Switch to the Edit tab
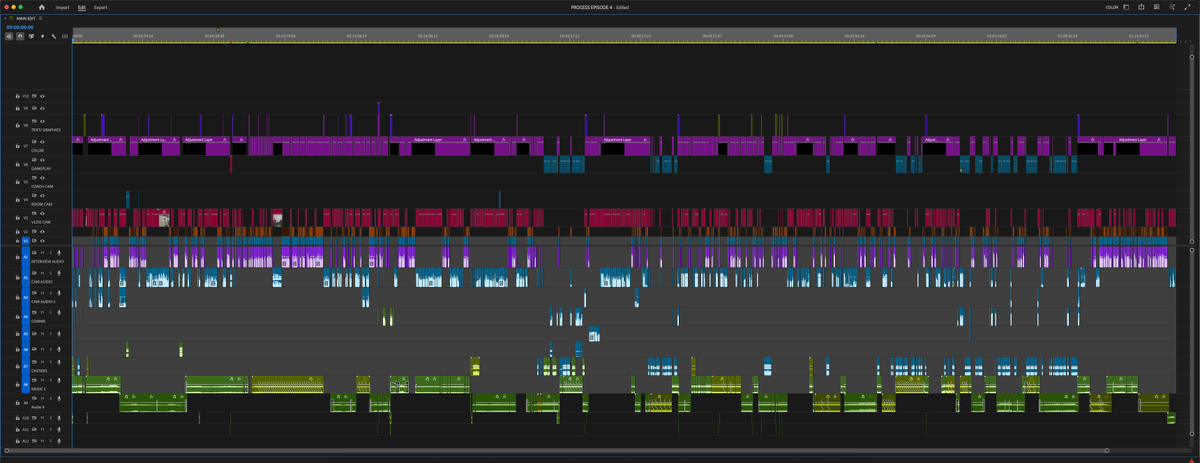 click(82, 7)
